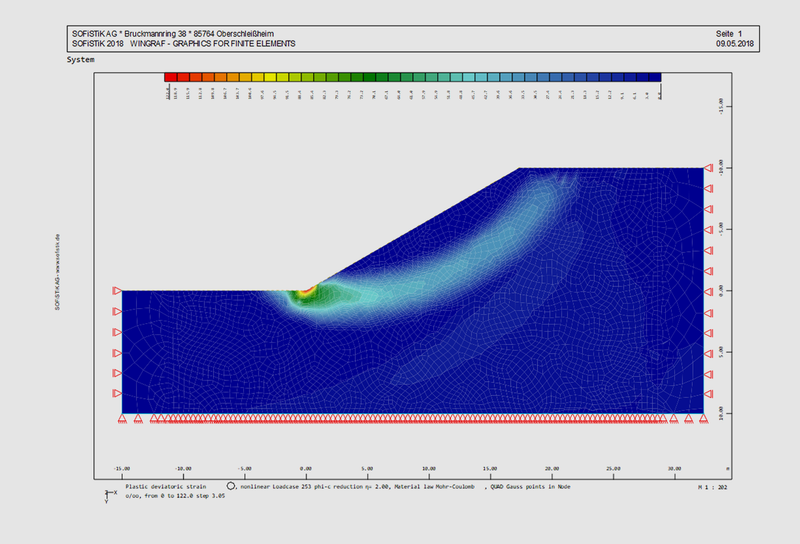Click the M 1 : 202 scale text
800x544 pixels.
712,486
